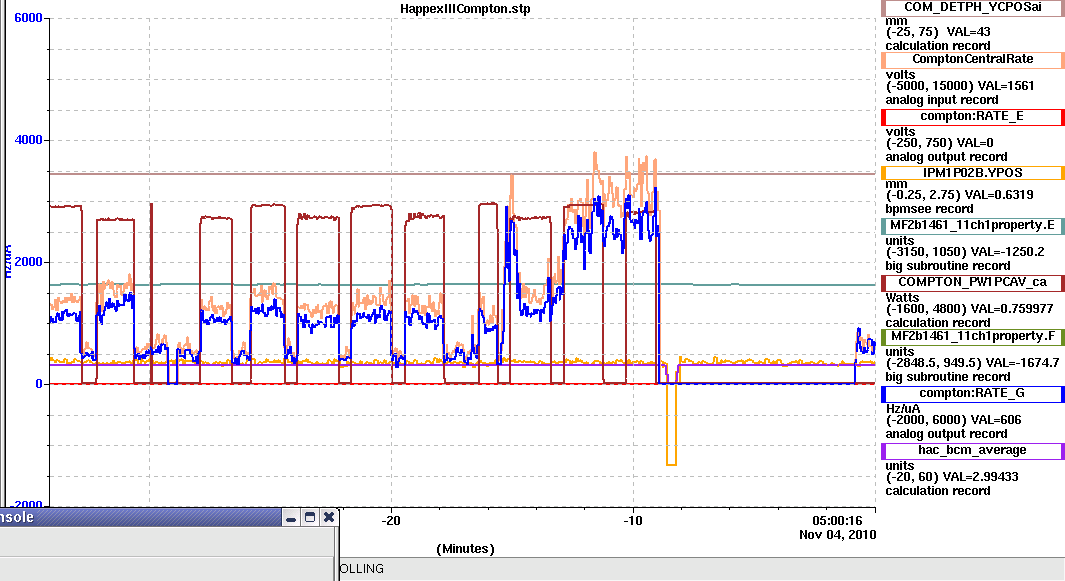Click the 0 y-axis label
The image size is (1065, 581).
pos(39,383)
